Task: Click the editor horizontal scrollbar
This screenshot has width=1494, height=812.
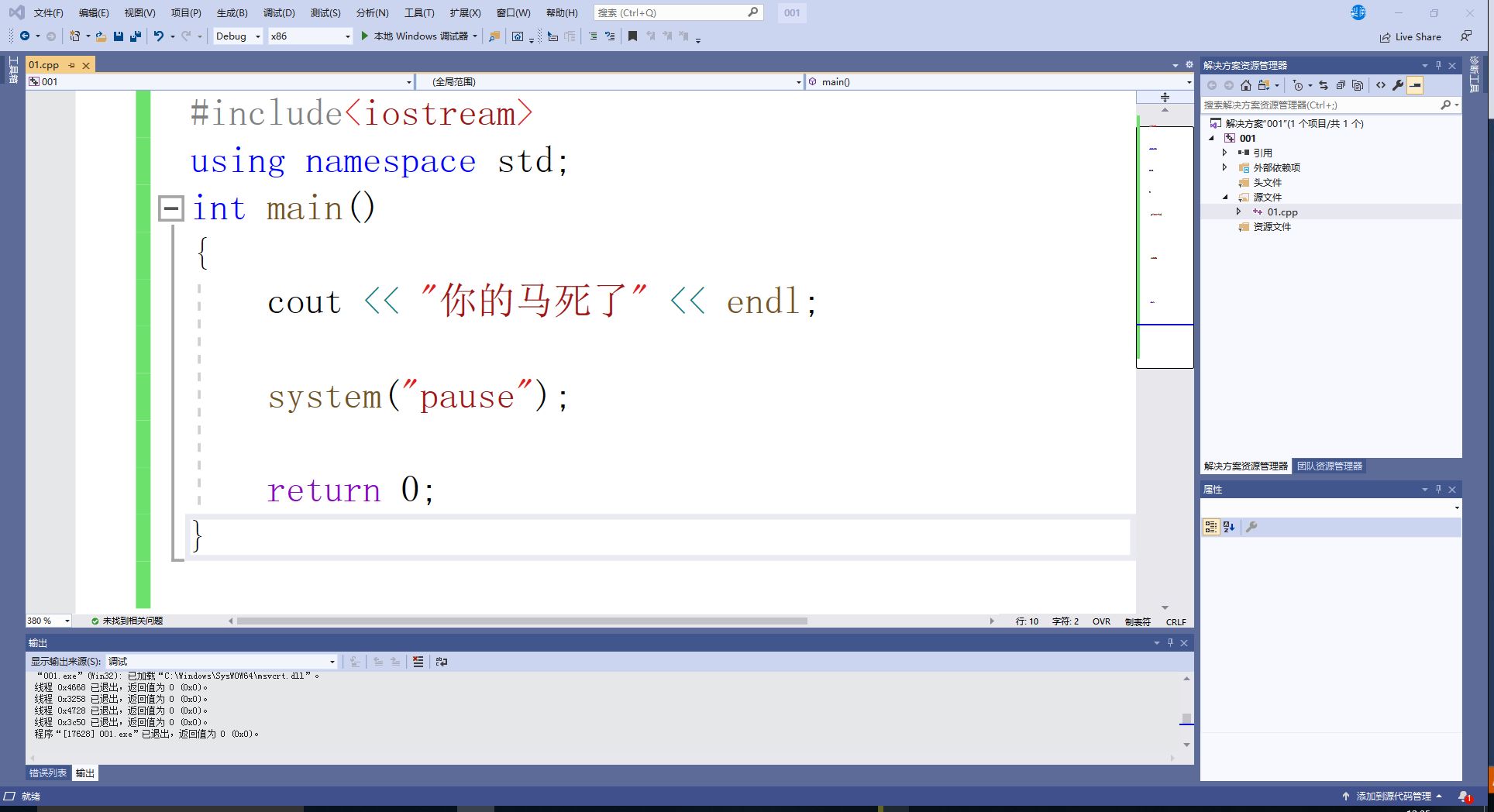Action: [x=522, y=621]
